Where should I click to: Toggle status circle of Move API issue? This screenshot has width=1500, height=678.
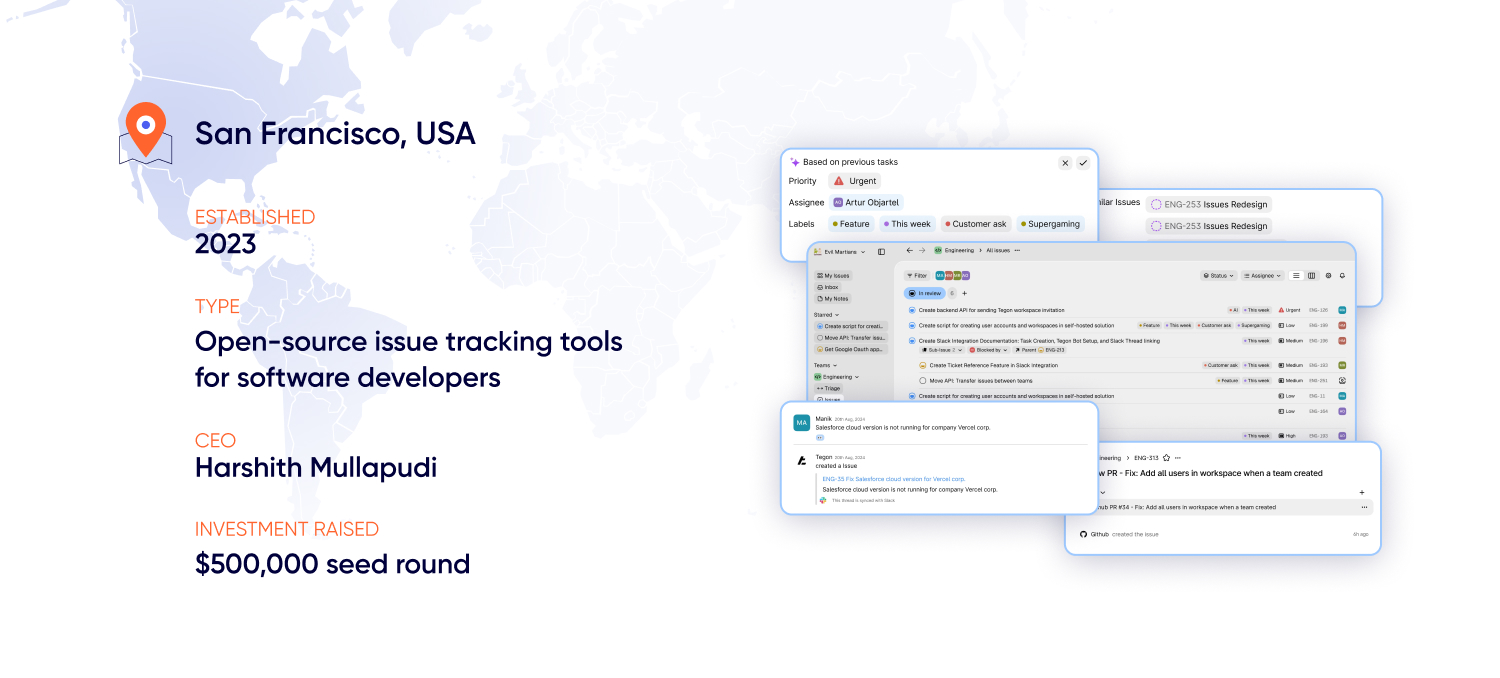[x=922, y=380]
